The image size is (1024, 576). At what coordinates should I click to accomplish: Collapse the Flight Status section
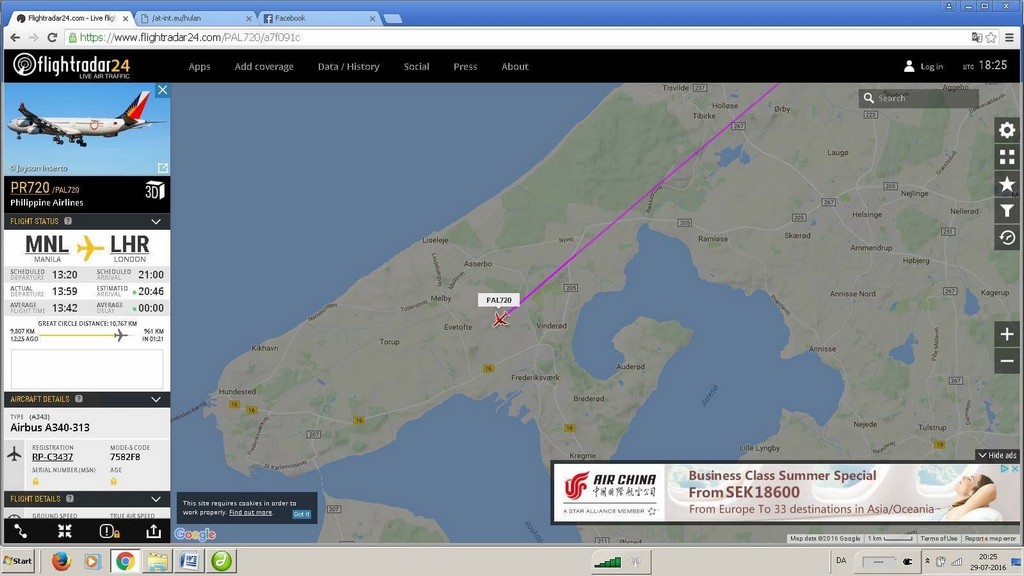click(x=156, y=221)
